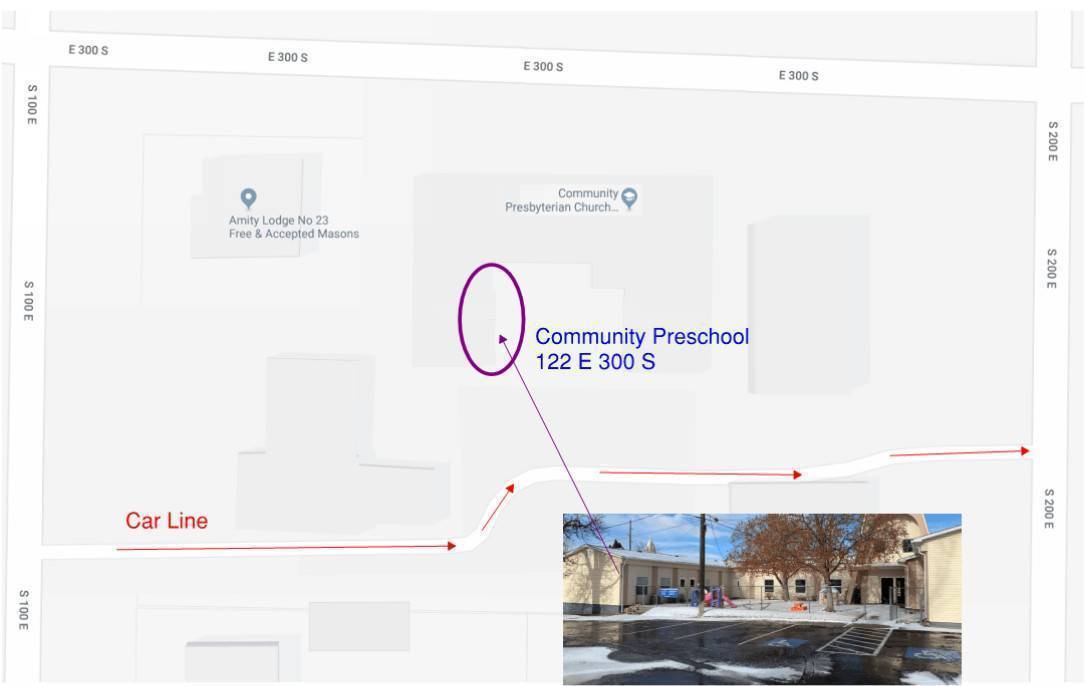The image size is (1086, 686).
Task: Select the "122 E 300 S" address text
Action: 595,362
